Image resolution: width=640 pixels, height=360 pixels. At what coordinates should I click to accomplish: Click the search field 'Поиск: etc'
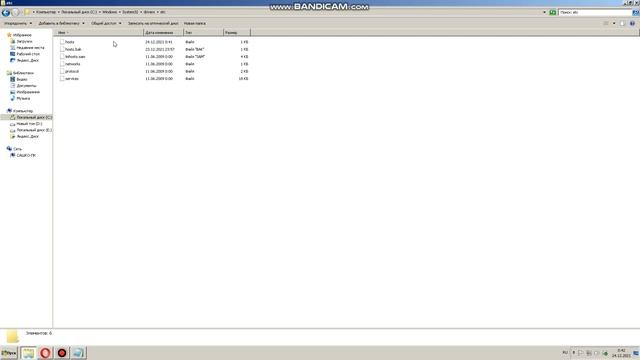coord(595,13)
